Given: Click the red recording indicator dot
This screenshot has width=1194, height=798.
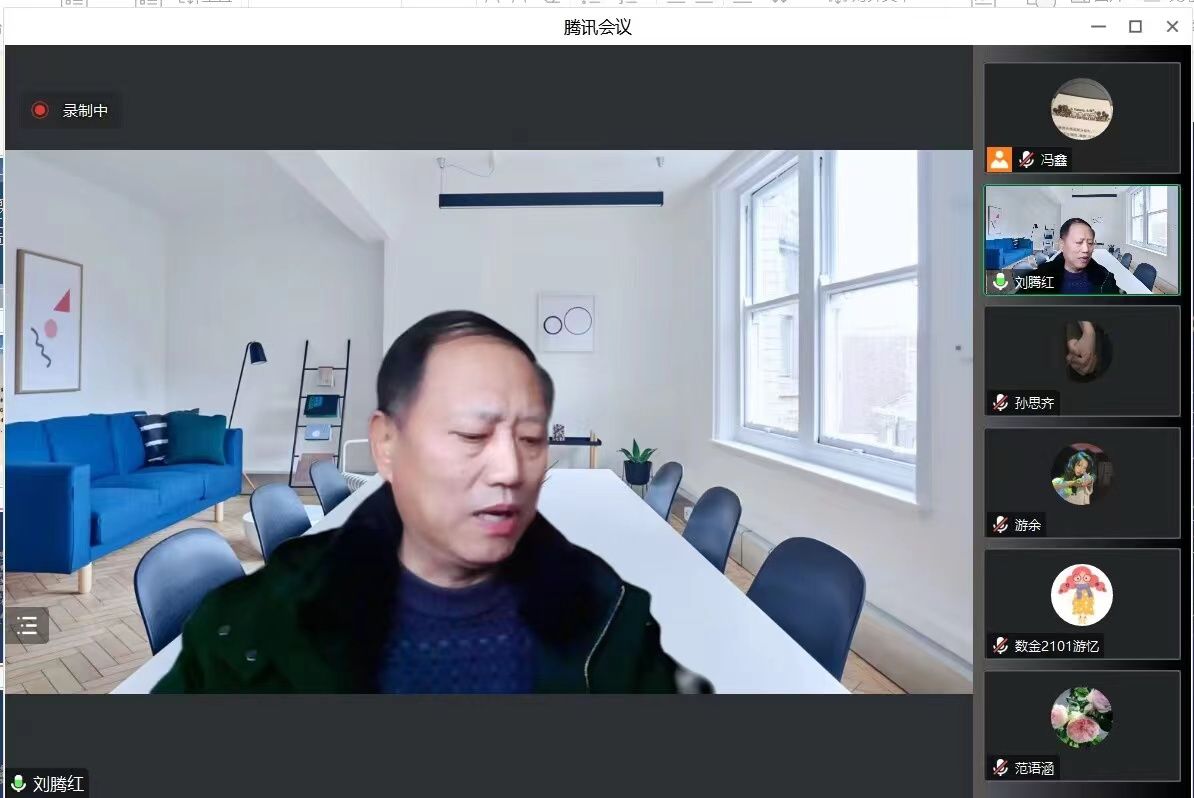Looking at the screenshot, I should pyautogui.click(x=40, y=110).
